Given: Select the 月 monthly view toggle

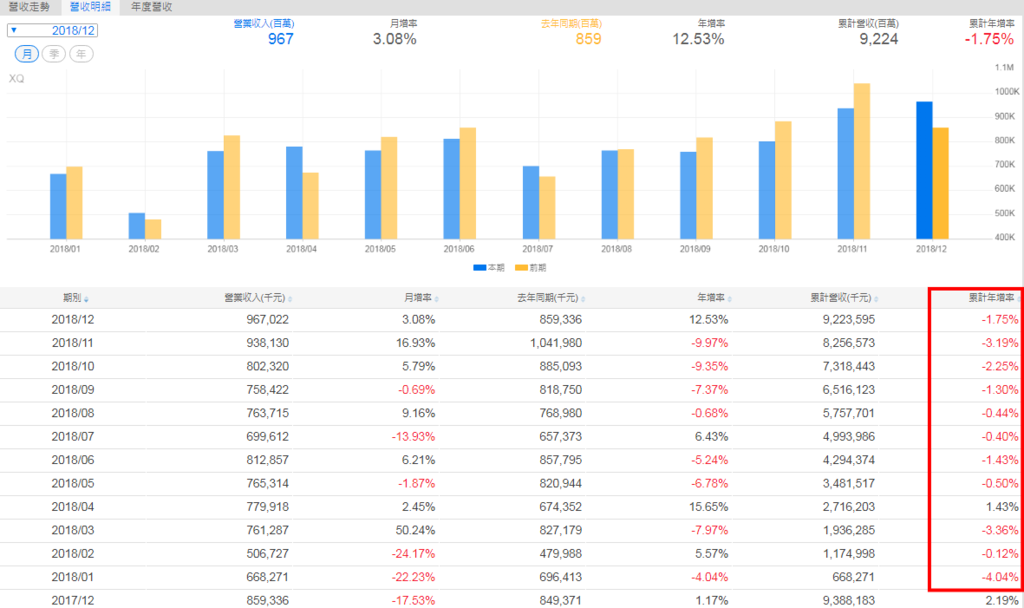Looking at the screenshot, I should 27,54.
